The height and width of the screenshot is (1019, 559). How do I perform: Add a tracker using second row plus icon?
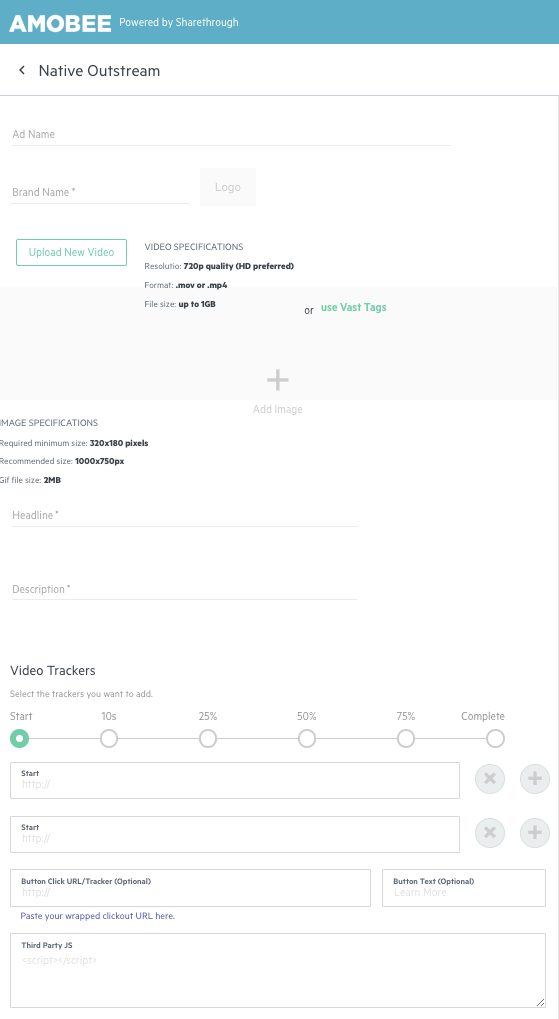point(535,832)
